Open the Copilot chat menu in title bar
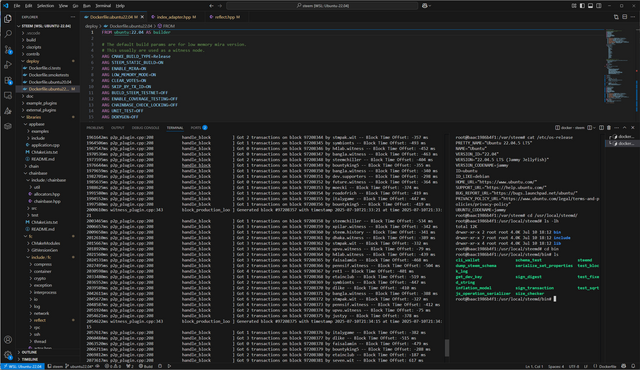The height and width of the screenshot is (370, 640). point(427,6)
